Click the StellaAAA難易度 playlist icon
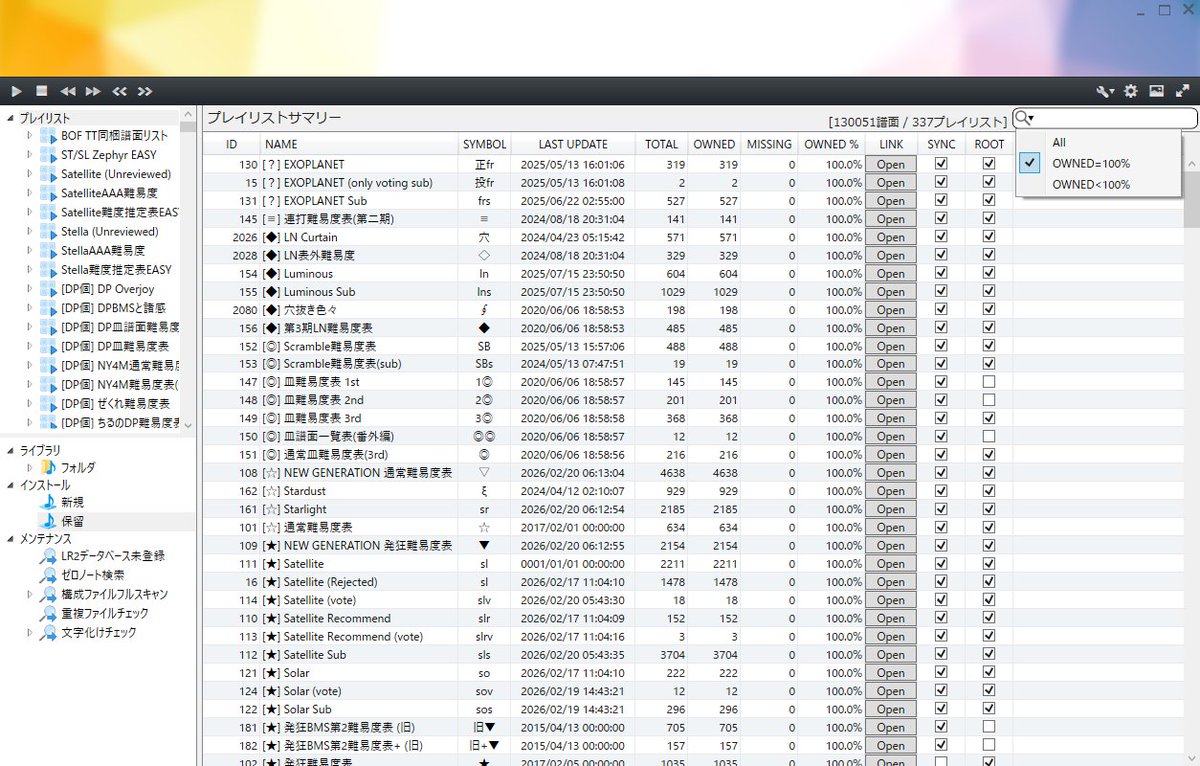The height and width of the screenshot is (766, 1200). coord(48,251)
